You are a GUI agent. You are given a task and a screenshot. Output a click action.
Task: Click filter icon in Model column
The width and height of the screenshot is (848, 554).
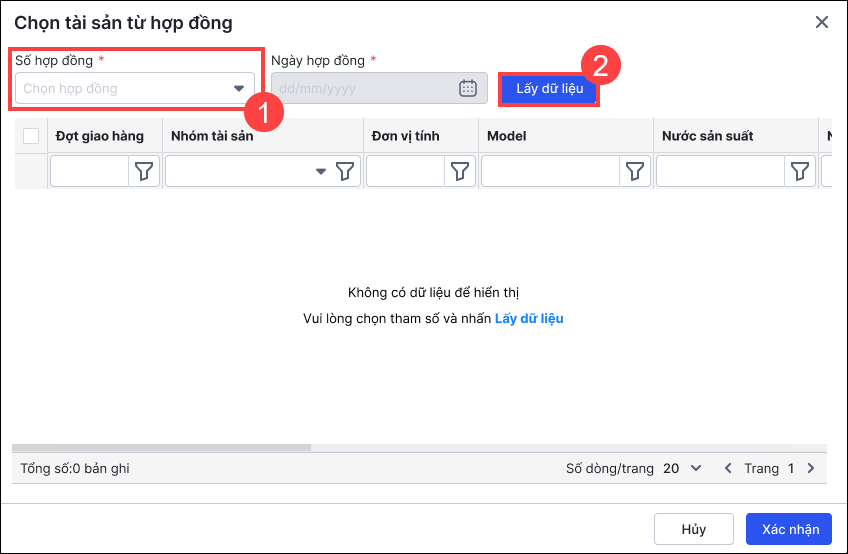pyautogui.click(x=634, y=172)
